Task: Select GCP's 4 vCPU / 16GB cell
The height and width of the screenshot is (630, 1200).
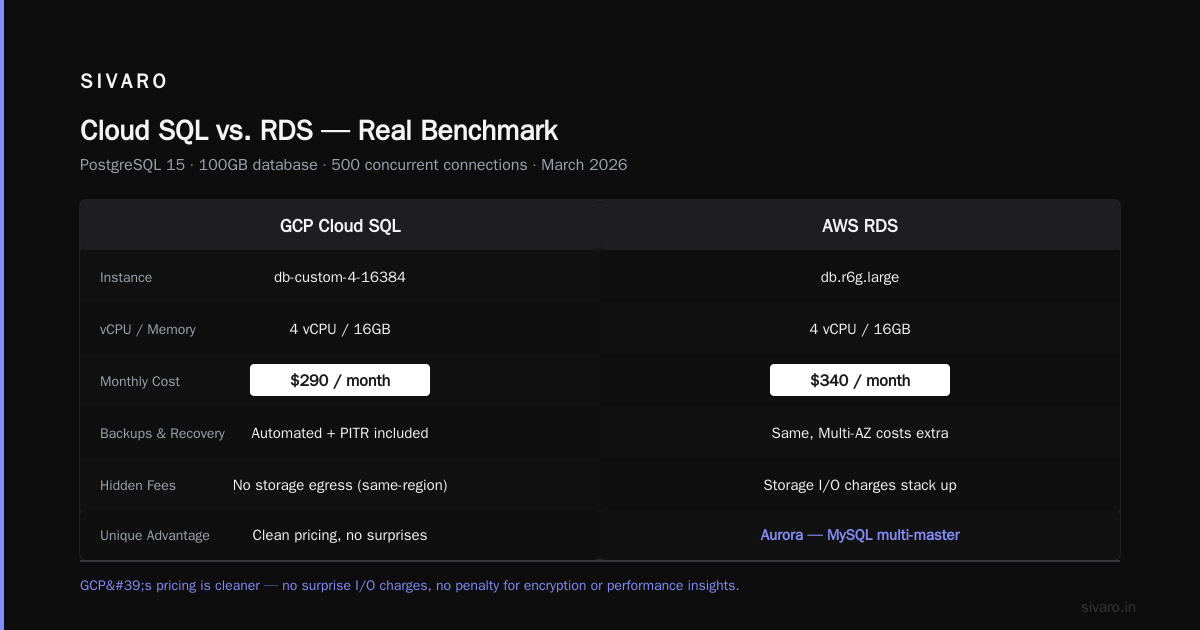Action: pyautogui.click(x=340, y=329)
